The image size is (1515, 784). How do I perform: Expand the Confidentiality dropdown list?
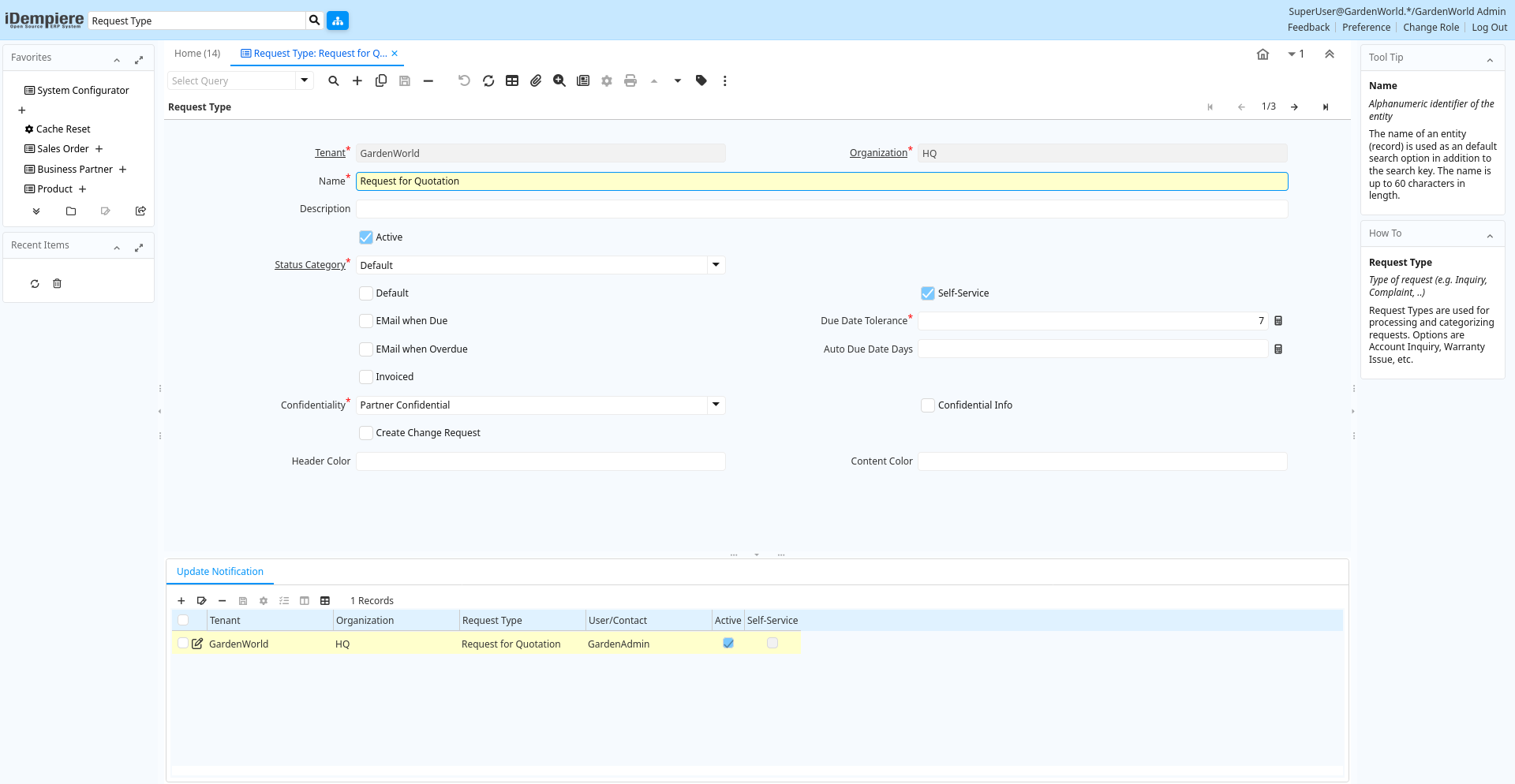[x=716, y=405]
